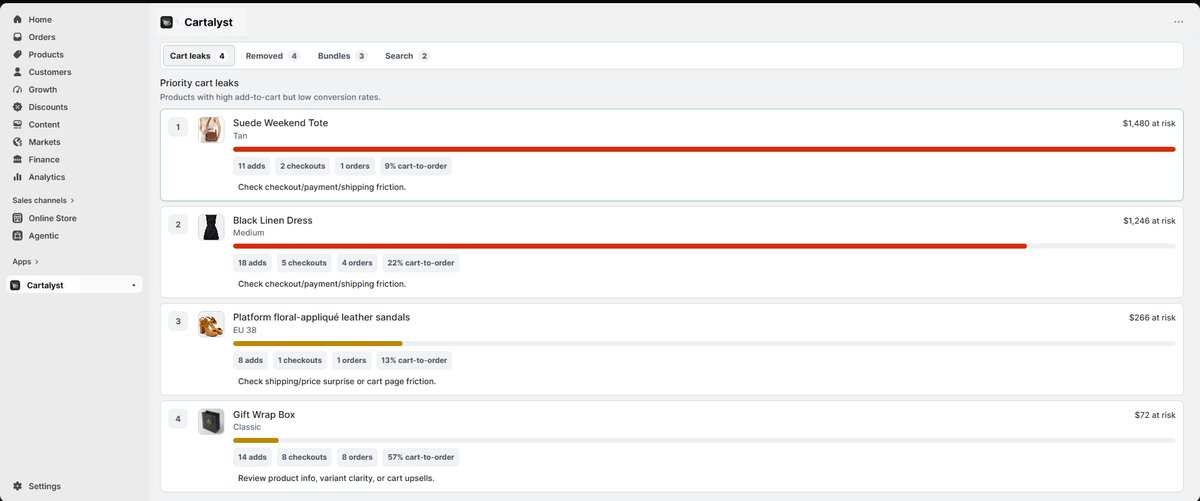Click the "18 adds" badge

(x=253, y=263)
